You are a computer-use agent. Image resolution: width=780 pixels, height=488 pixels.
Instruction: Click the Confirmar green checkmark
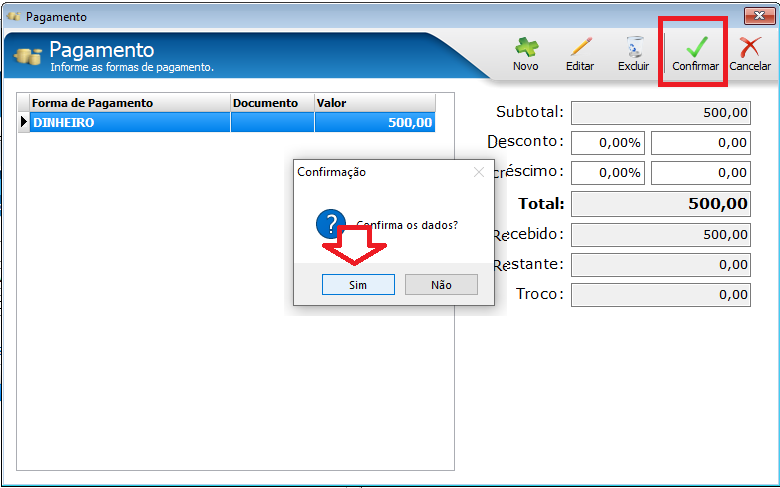696,47
